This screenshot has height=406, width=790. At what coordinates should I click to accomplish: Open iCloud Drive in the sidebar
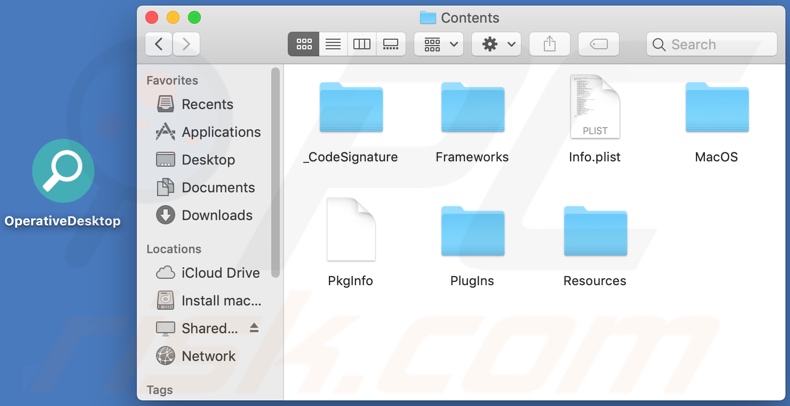(x=207, y=273)
